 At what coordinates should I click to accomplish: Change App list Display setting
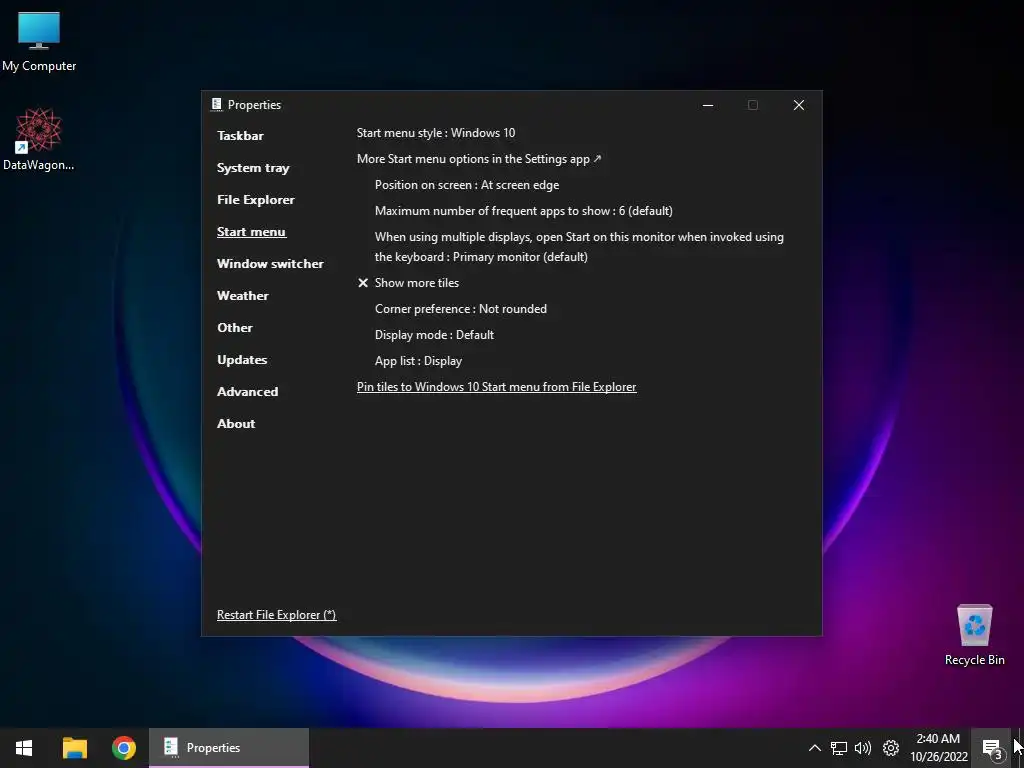[418, 361]
